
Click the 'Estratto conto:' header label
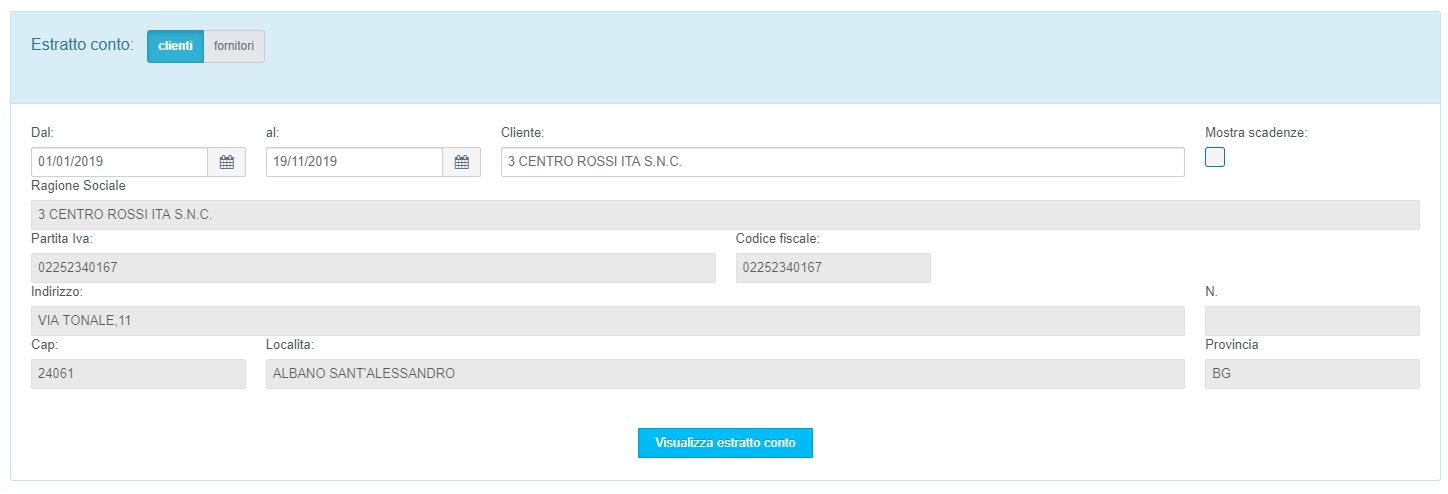coord(82,45)
